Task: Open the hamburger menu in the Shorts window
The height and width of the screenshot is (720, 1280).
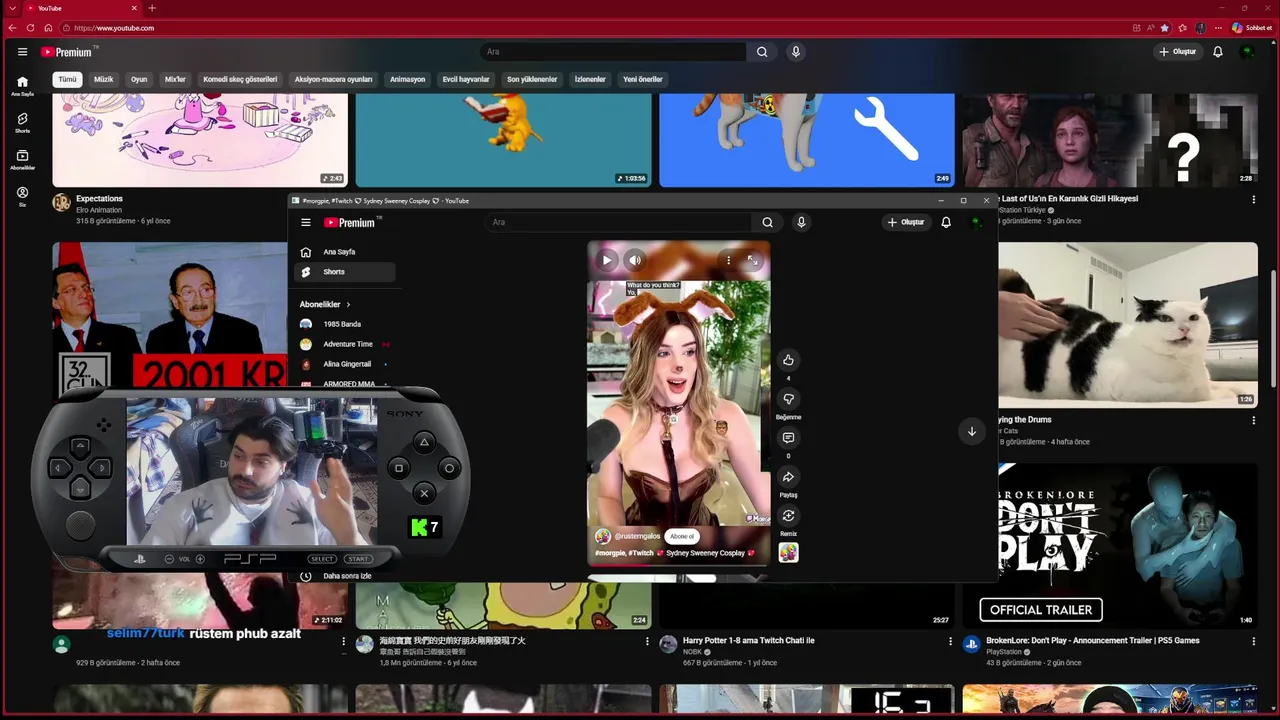Action: coord(306,223)
